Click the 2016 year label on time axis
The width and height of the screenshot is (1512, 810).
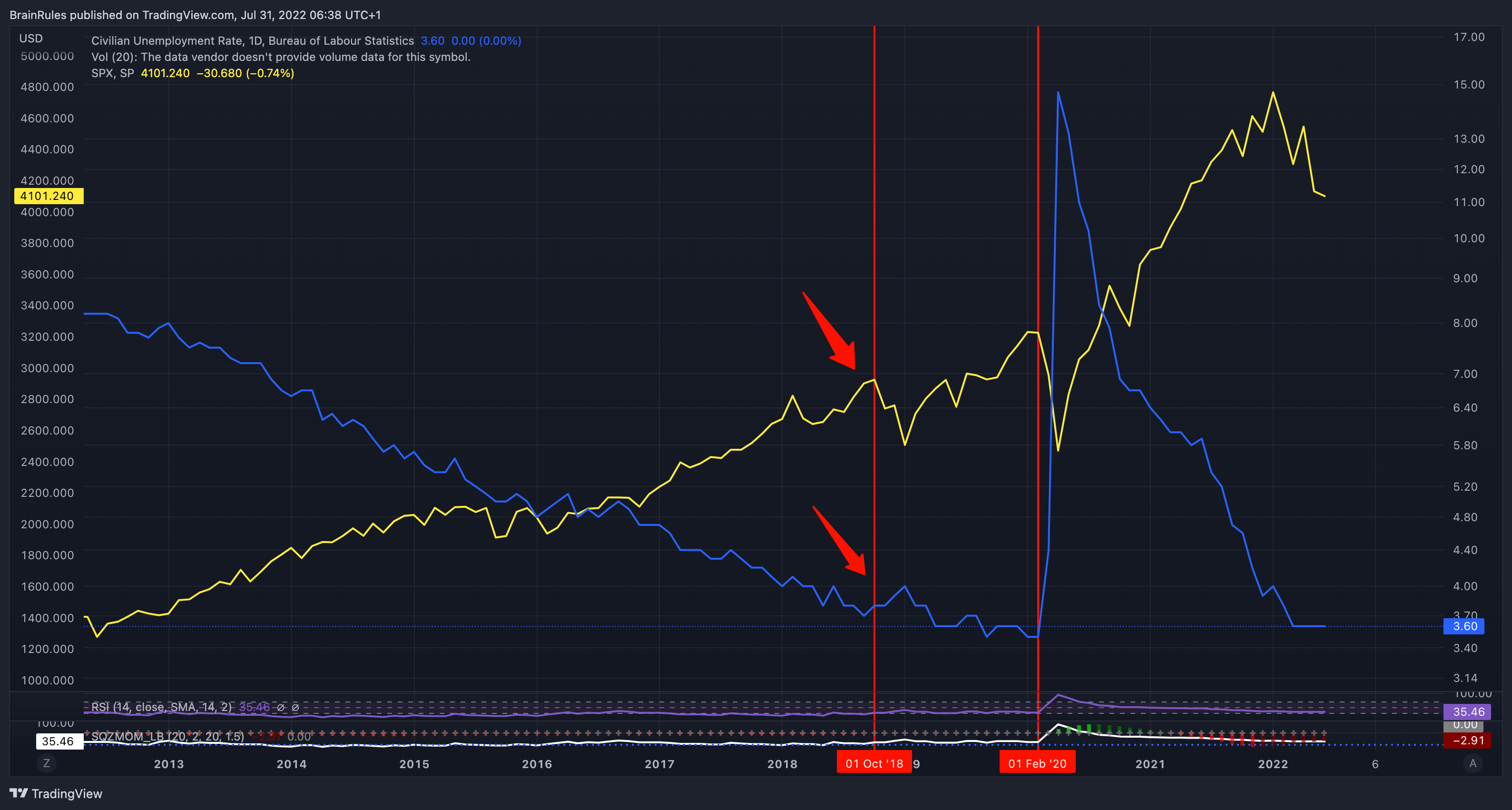(x=537, y=764)
